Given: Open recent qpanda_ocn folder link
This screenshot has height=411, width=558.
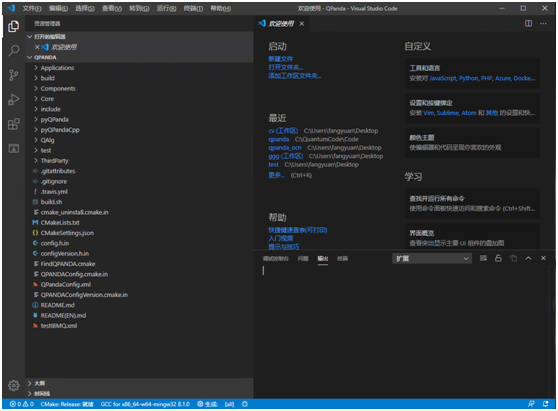Looking at the screenshot, I should point(285,148).
